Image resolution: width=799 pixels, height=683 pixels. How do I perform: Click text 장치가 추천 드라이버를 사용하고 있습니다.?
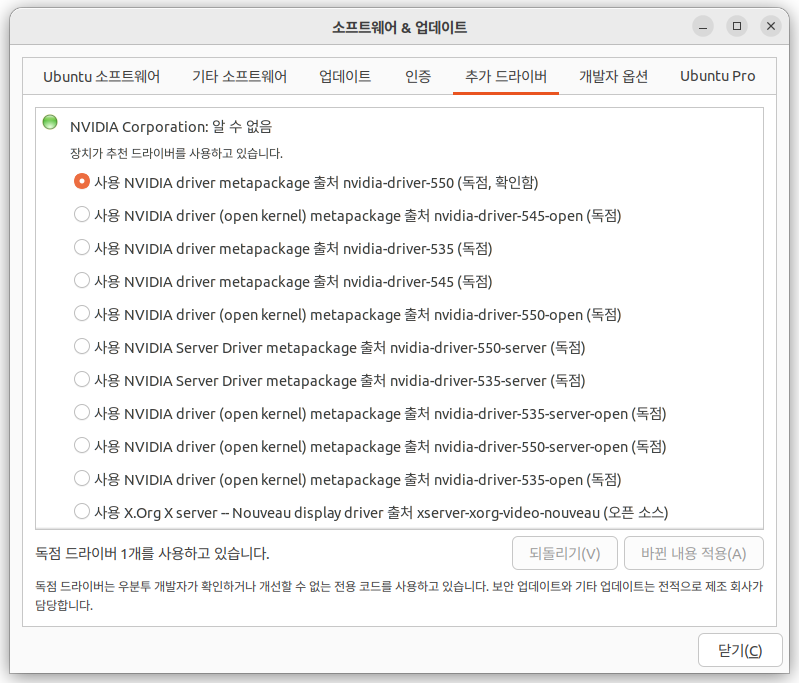(x=176, y=153)
